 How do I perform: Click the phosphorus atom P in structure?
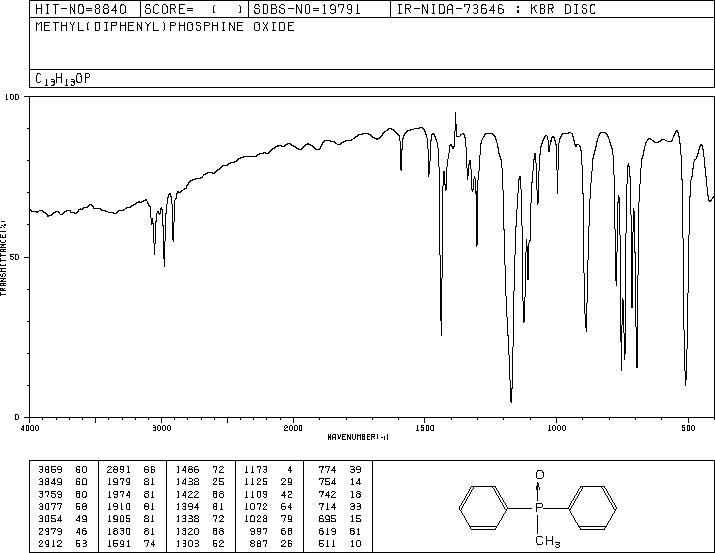point(539,507)
